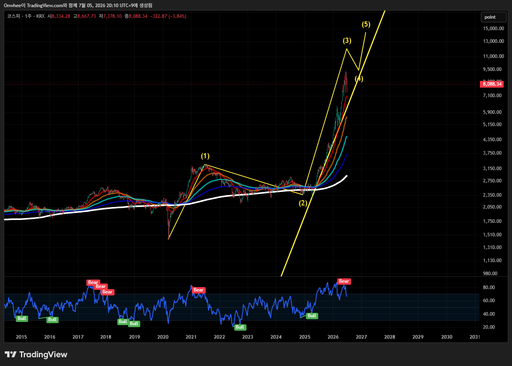
Task: Click the 2,050.00 price axis label
Action: point(492,207)
